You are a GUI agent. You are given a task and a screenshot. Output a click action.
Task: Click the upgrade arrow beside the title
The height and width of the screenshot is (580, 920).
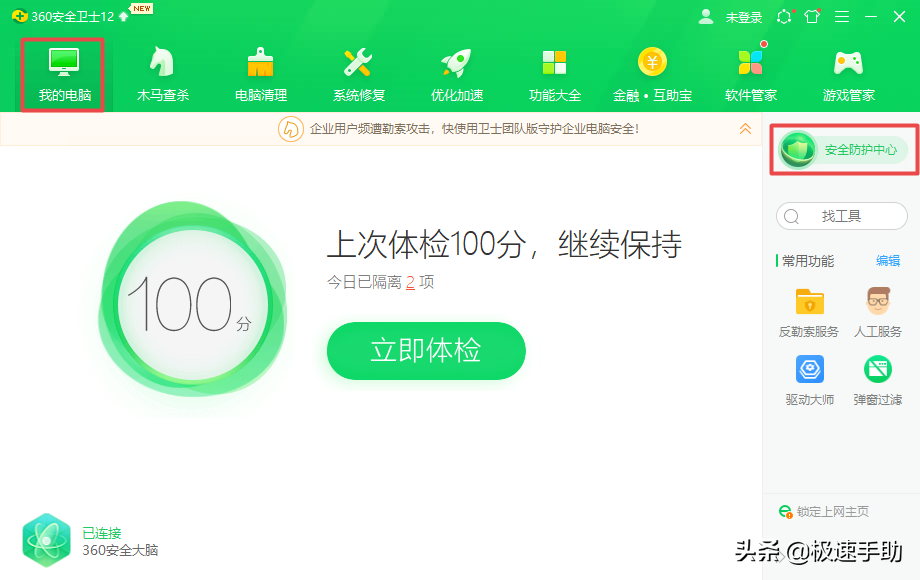[x=123, y=17]
